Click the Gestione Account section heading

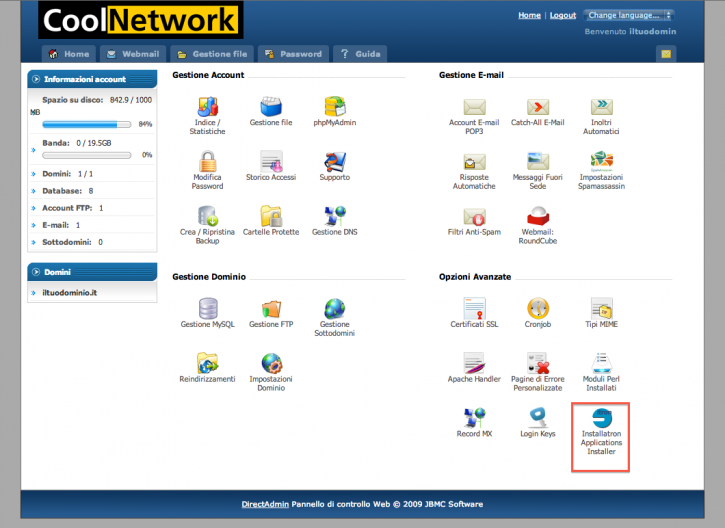(208, 75)
